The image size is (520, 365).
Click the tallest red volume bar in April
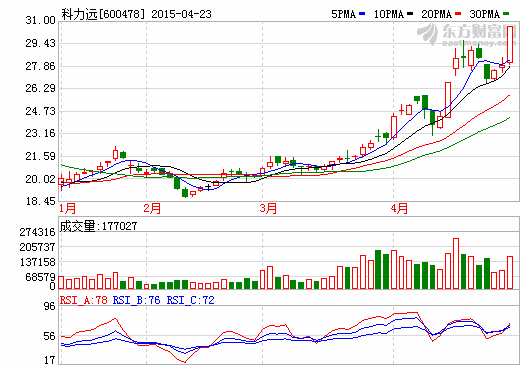tap(456, 264)
